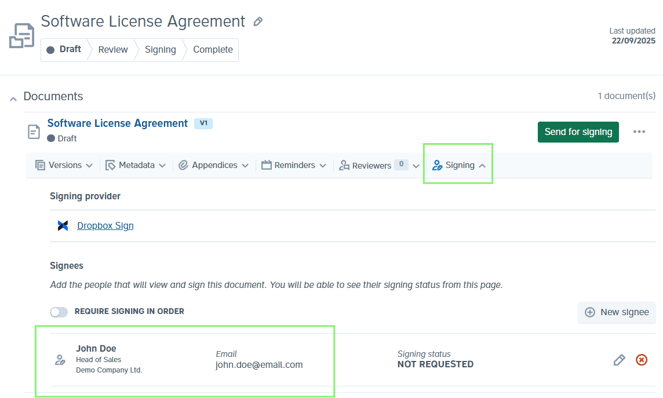Select the Review stage
This screenshot has height=398, width=663.
click(x=113, y=49)
